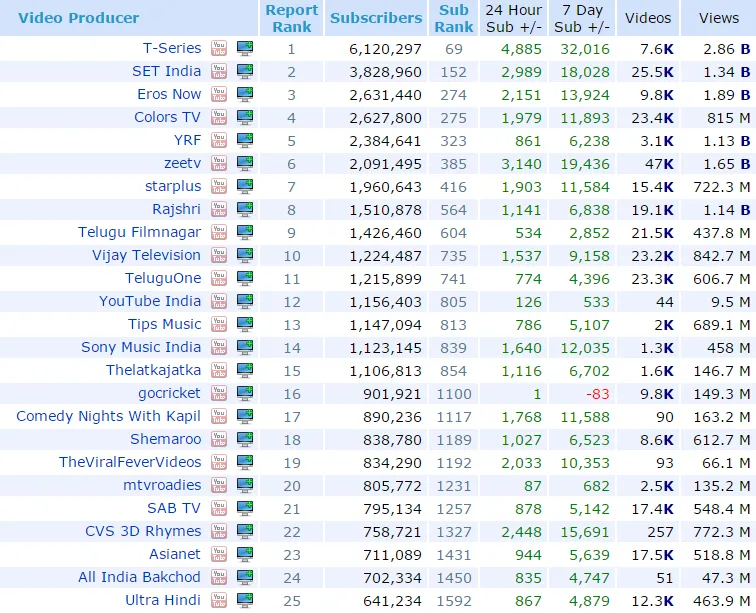Image resolution: width=756 pixels, height=613 pixels.
Task: Click the monitor icon beside SAB TV
Action: [245, 508]
